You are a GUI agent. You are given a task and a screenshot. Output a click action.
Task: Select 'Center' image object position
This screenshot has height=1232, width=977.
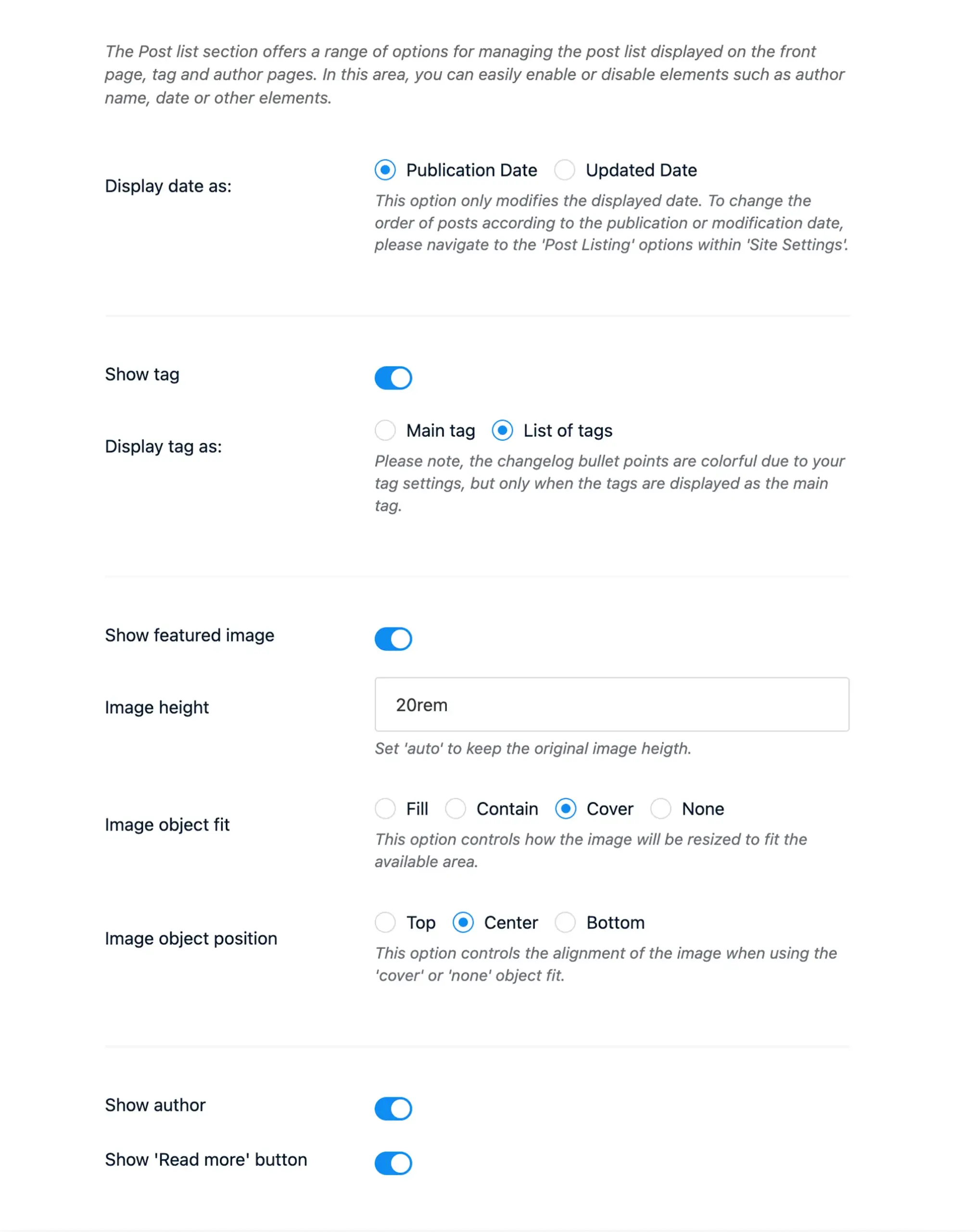[x=463, y=922]
